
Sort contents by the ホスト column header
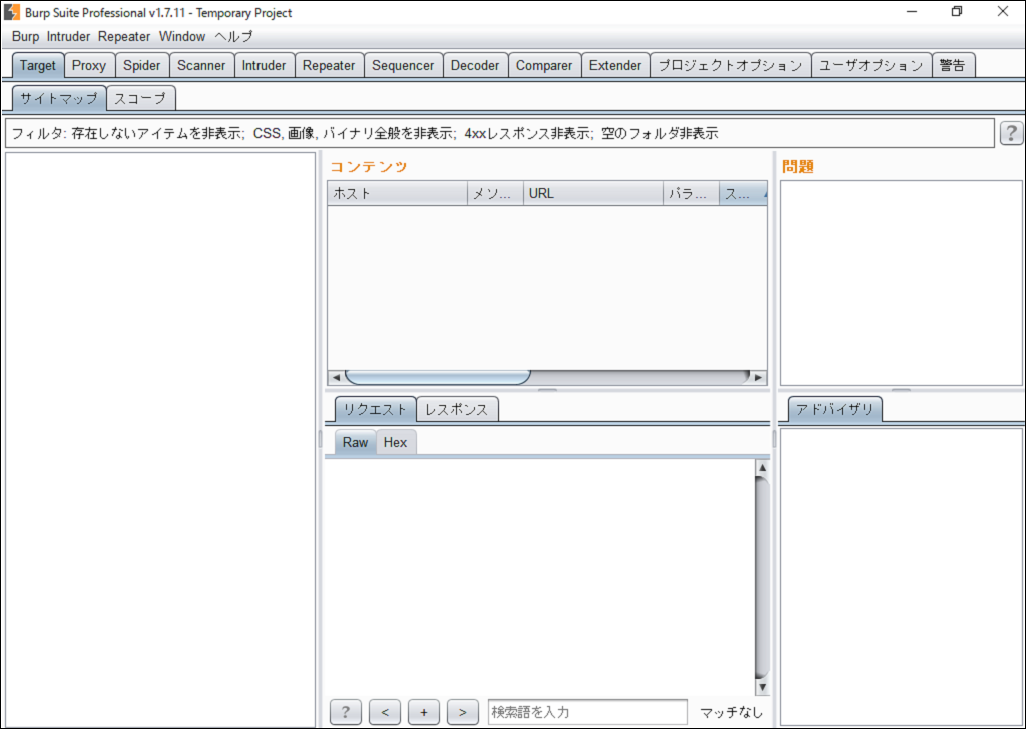click(x=397, y=194)
